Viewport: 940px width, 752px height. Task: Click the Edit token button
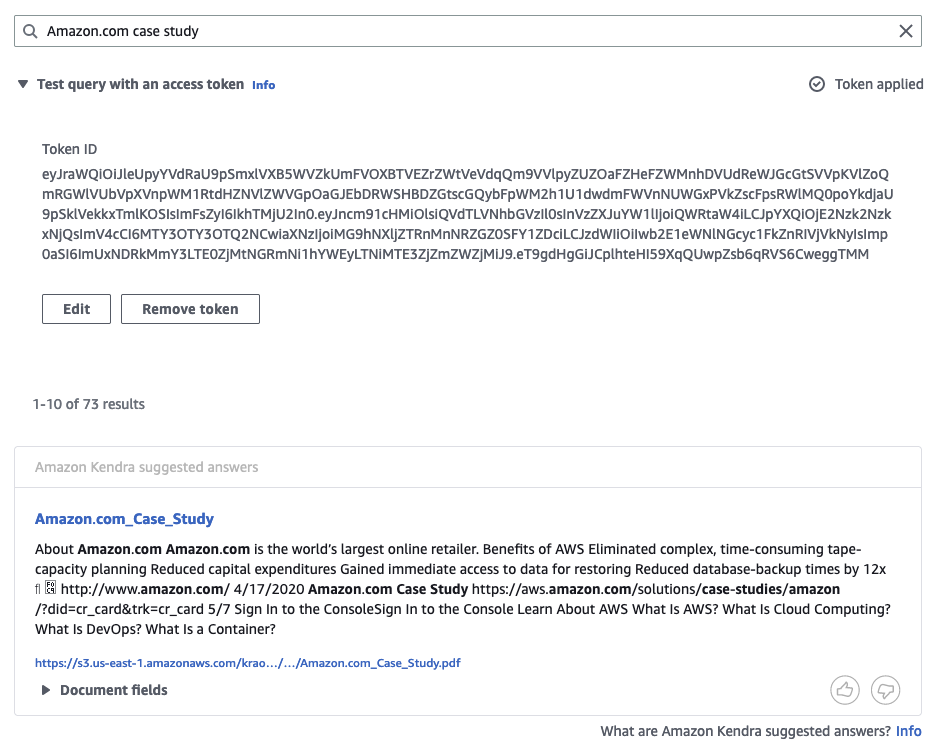tap(76, 309)
